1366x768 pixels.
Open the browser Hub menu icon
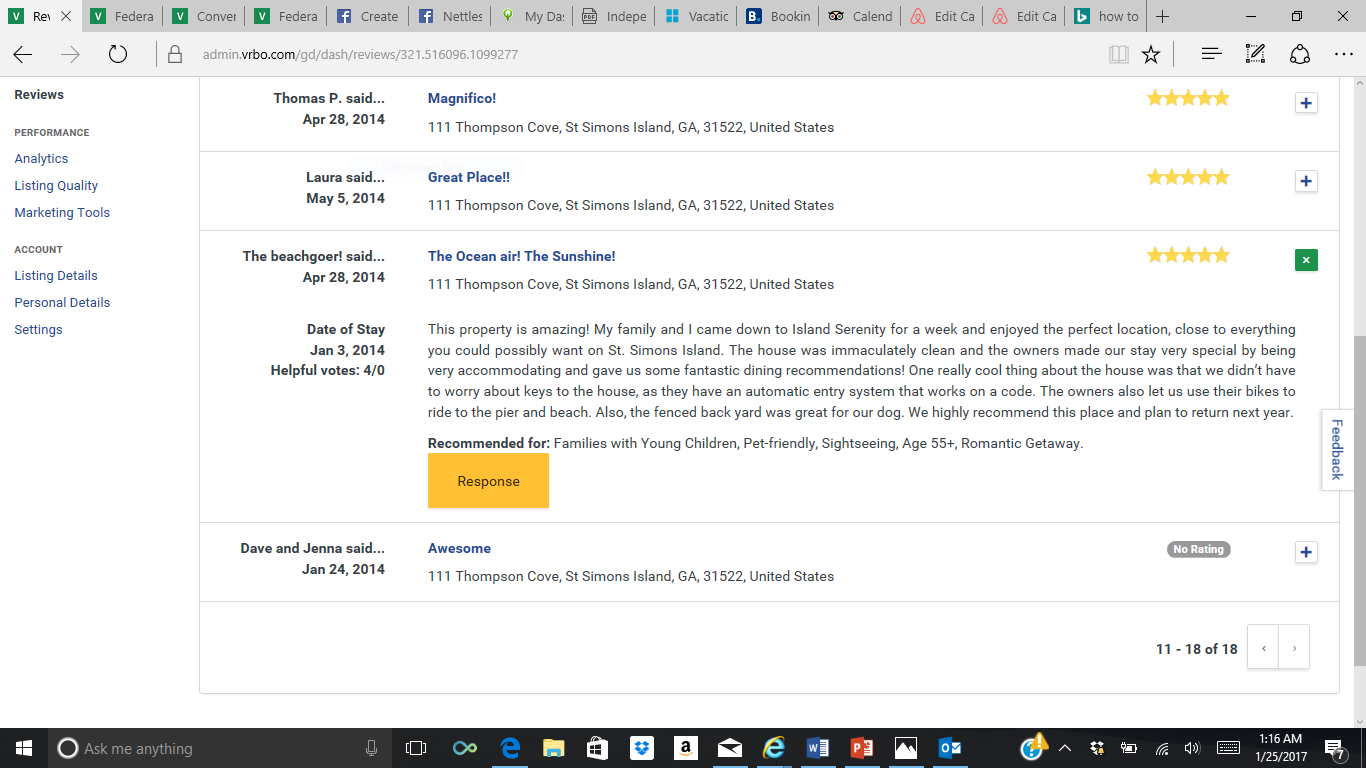click(x=1211, y=54)
